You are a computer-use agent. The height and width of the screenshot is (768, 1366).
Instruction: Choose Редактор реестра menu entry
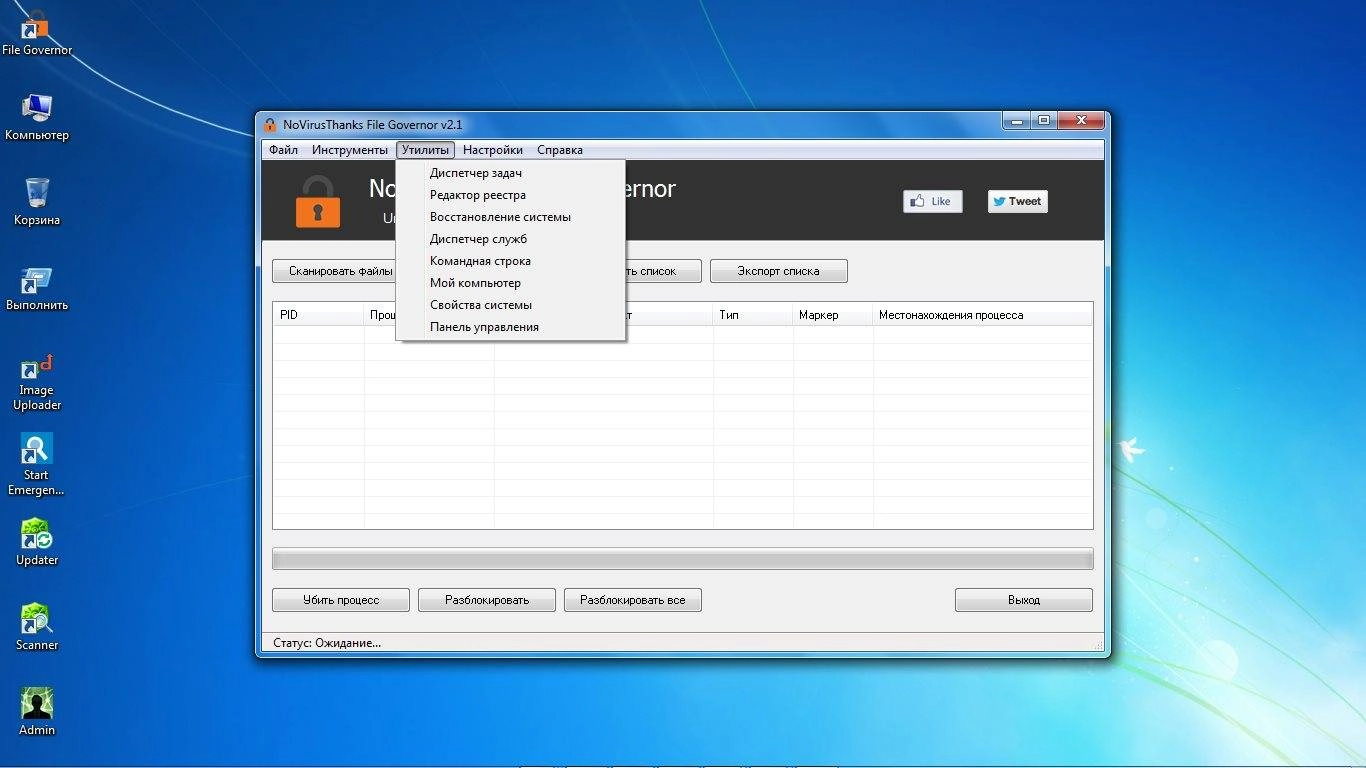pos(511,195)
